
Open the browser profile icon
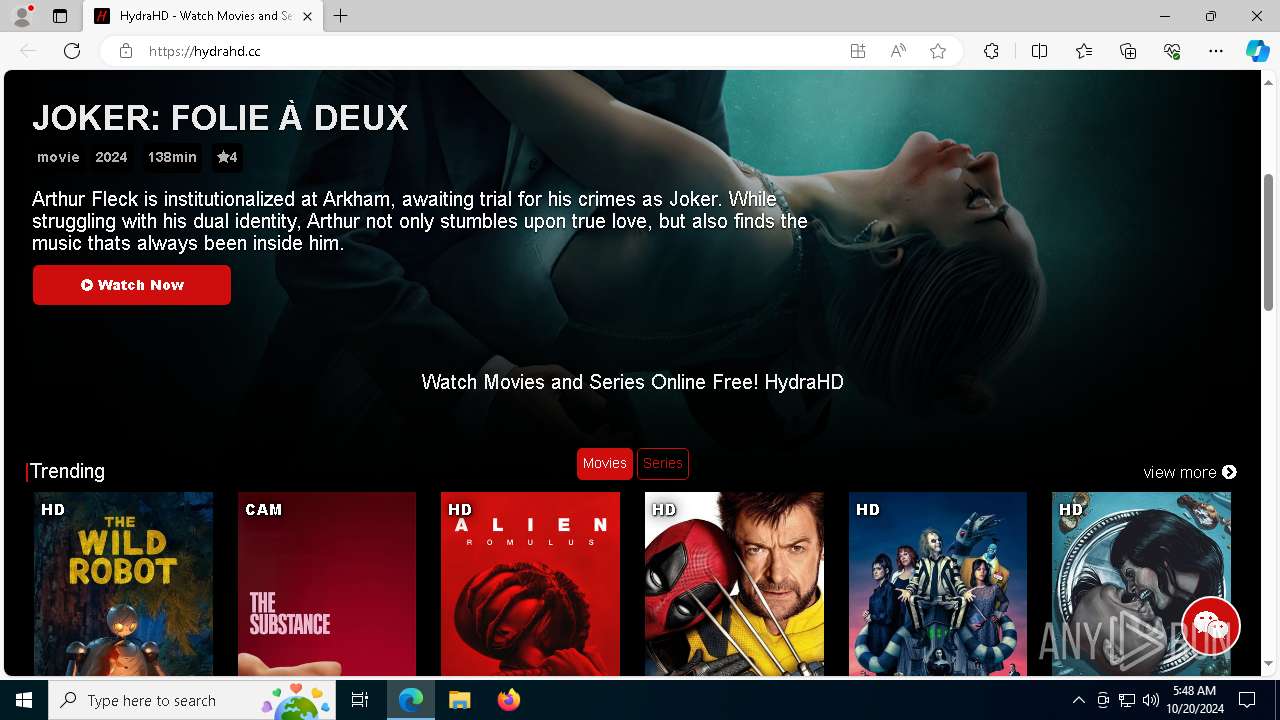pos(22,16)
